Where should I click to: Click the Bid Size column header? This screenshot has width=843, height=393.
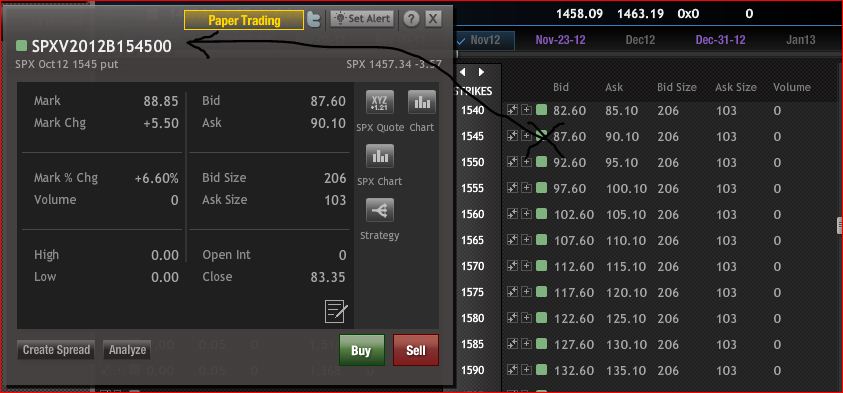(676, 87)
